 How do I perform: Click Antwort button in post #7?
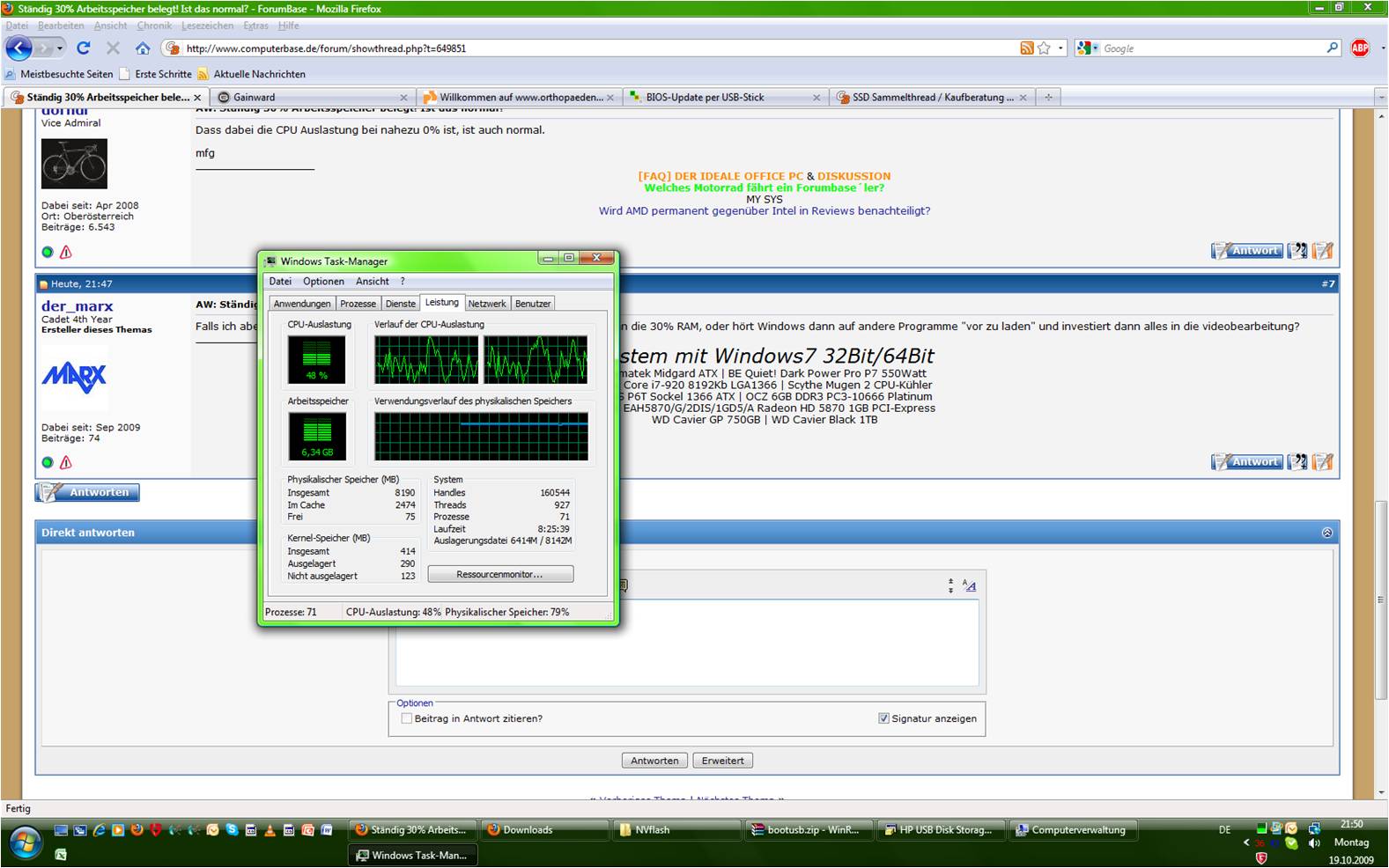coord(1247,461)
